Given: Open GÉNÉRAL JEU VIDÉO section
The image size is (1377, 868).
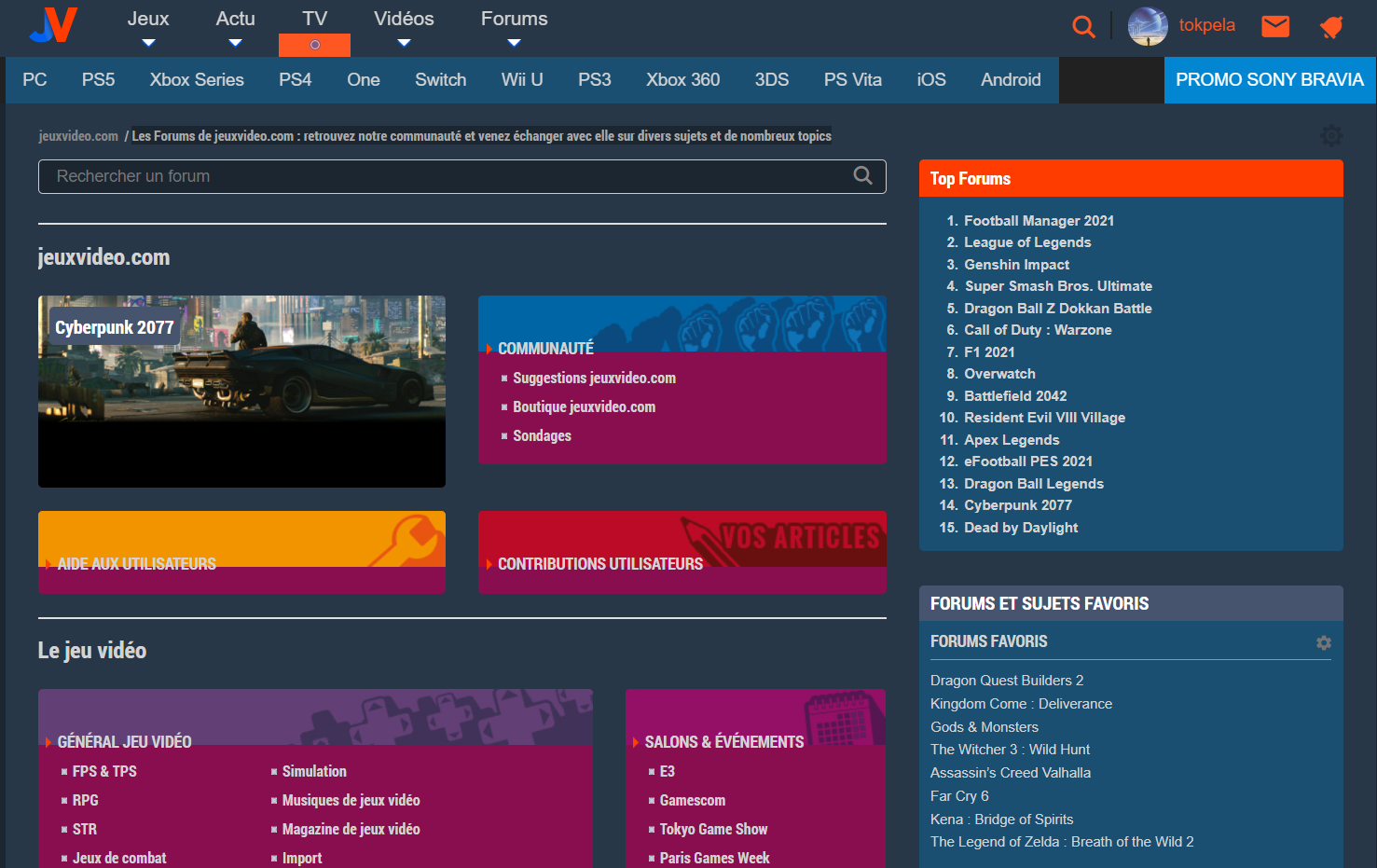Looking at the screenshot, I should [124, 742].
